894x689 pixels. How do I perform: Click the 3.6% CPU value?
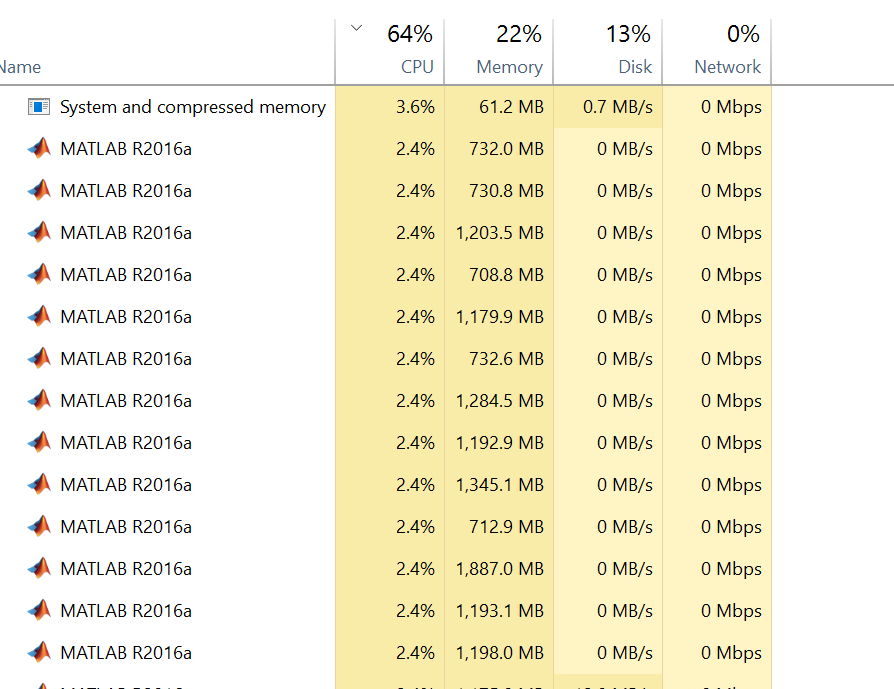(415, 107)
